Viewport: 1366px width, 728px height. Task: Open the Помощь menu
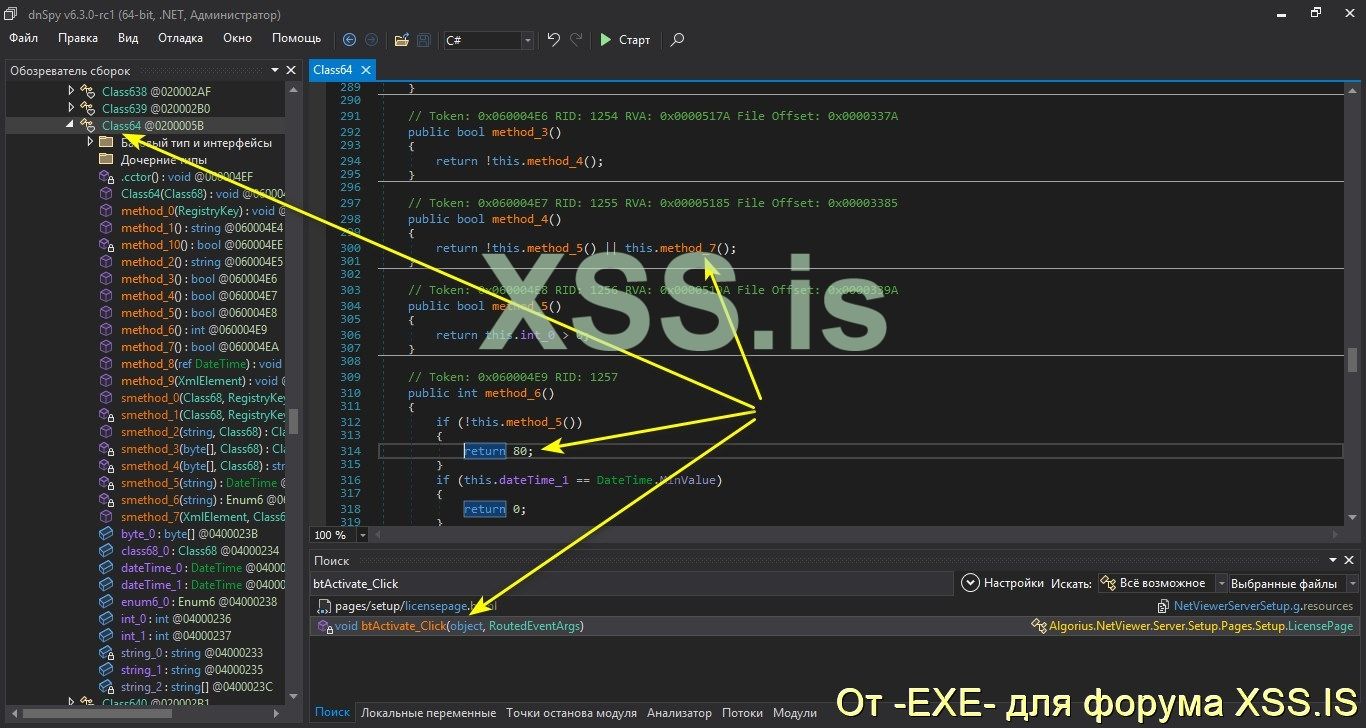tap(297, 38)
